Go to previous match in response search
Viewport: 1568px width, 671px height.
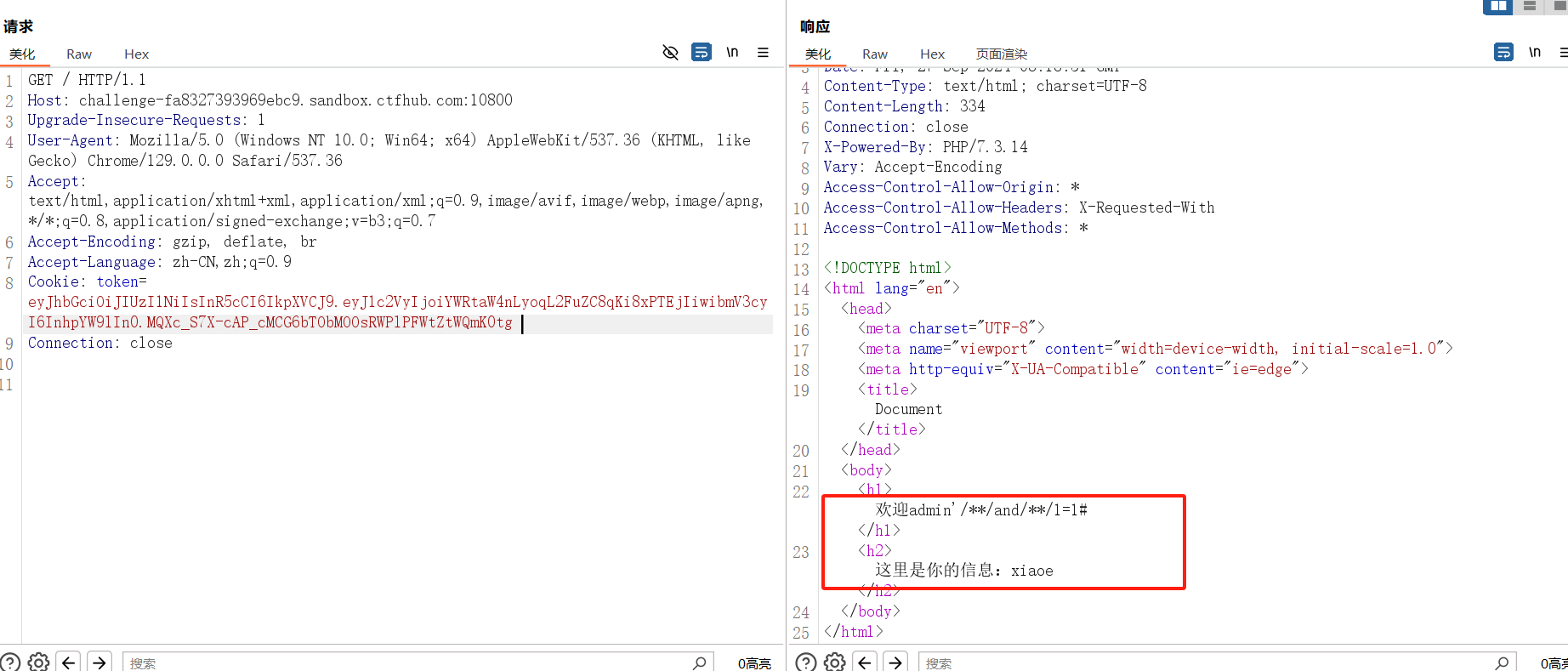click(x=865, y=662)
